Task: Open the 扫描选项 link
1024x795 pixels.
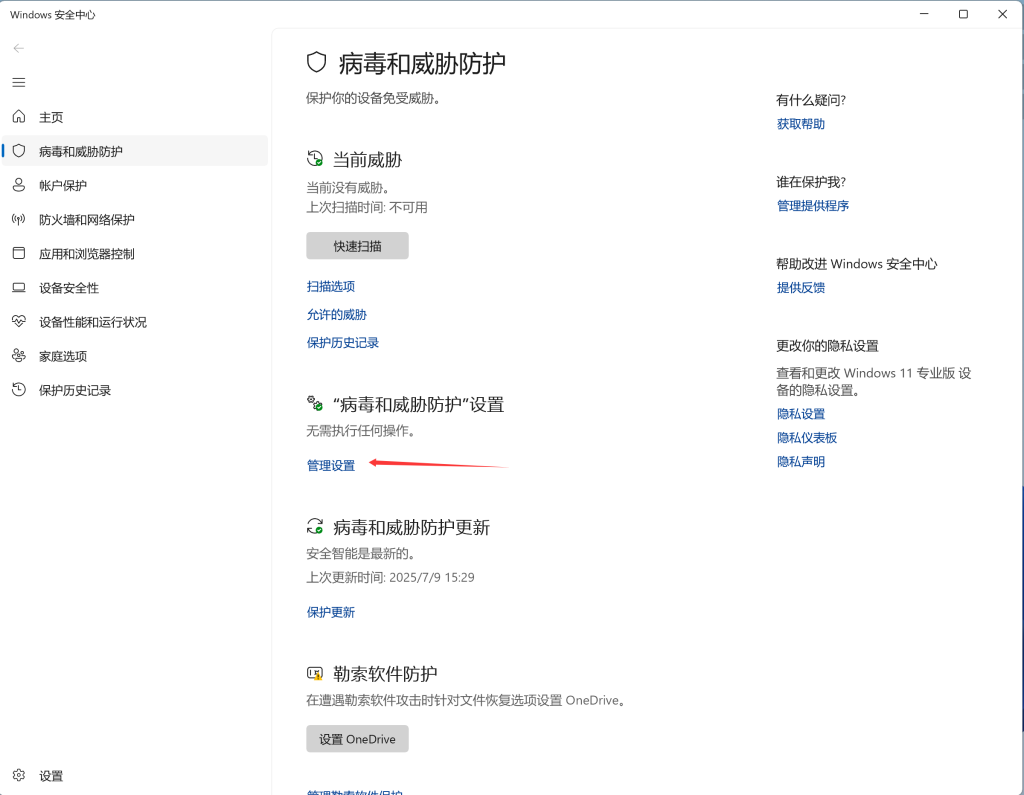Action: pos(331,286)
